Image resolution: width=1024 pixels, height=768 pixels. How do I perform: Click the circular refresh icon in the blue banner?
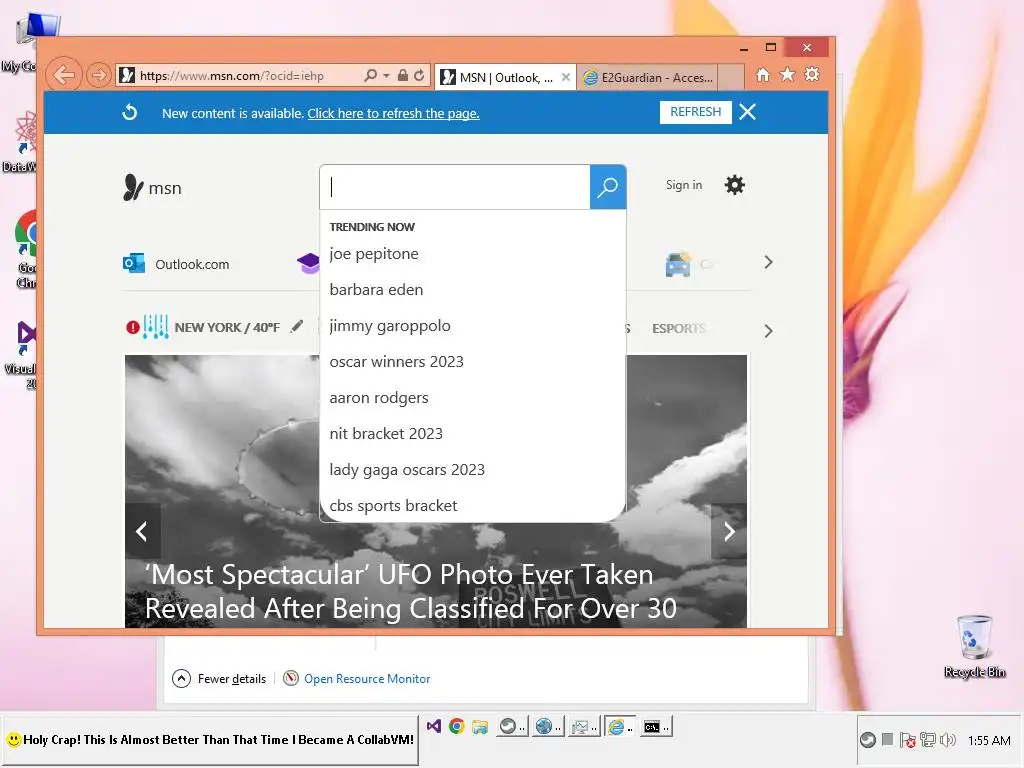[130, 112]
